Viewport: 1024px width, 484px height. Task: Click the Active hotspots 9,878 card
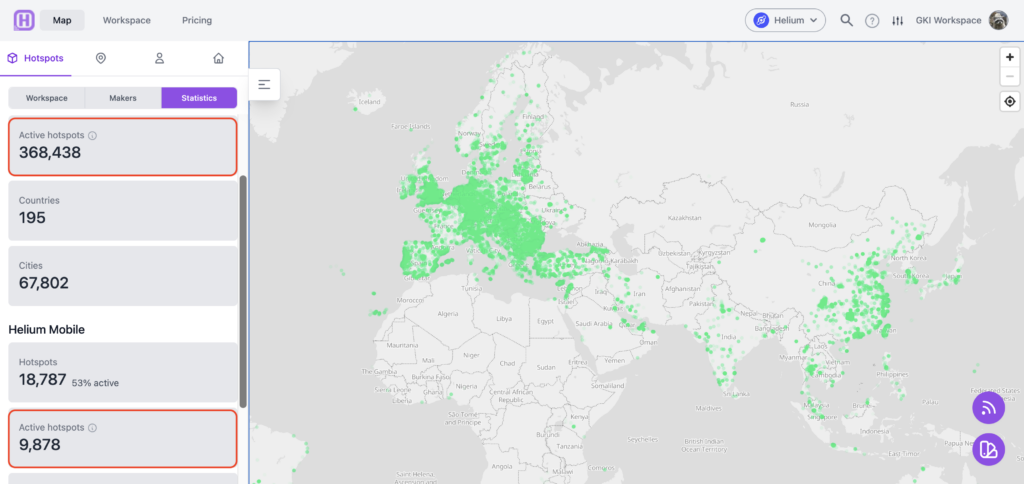pos(122,439)
